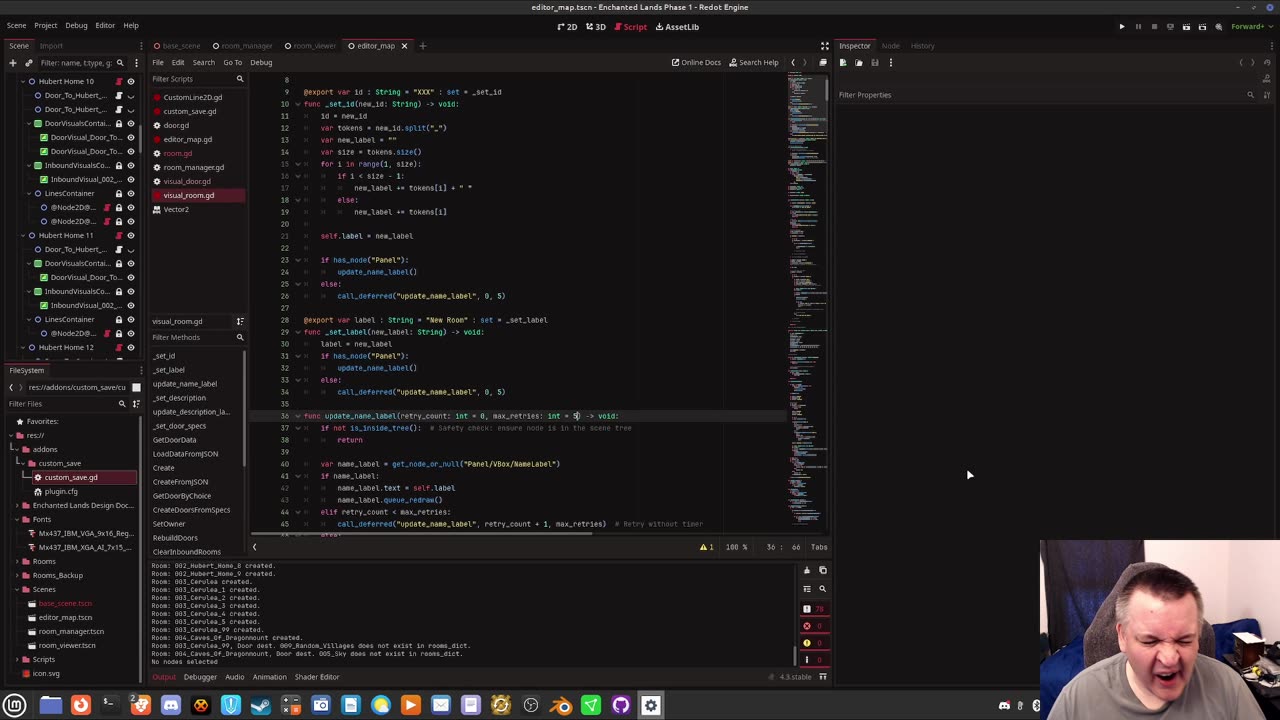
Task: Open the remote debug options icon
Action: [x=1170, y=27]
